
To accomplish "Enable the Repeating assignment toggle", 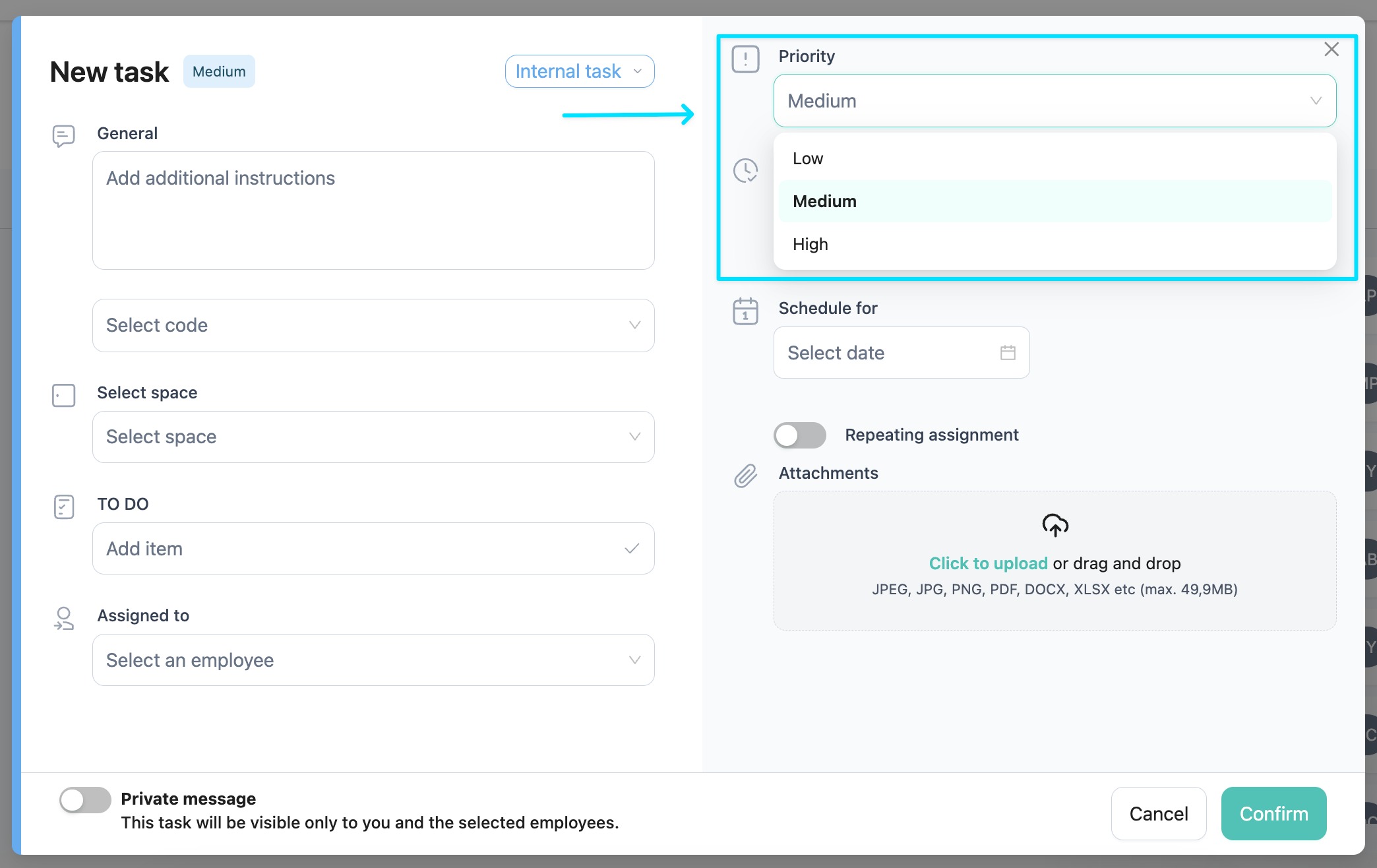I will coord(799,435).
